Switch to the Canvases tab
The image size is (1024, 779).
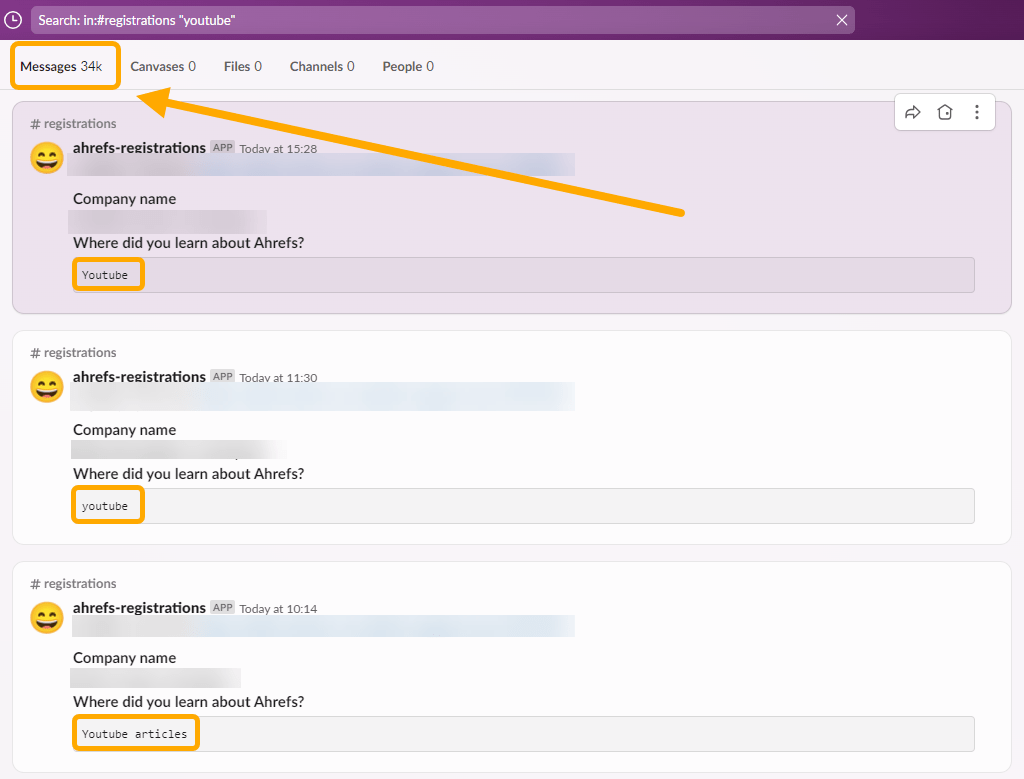coord(163,67)
